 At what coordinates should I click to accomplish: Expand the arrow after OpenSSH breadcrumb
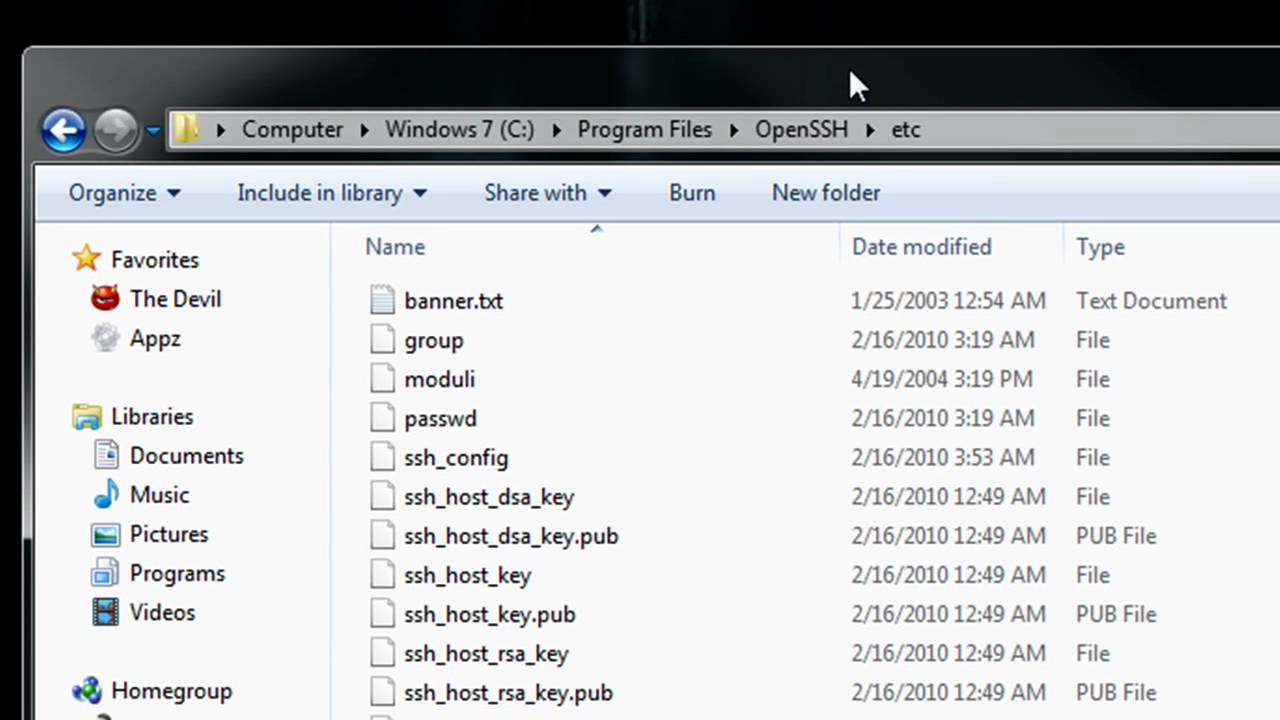click(x=870, y=130)
